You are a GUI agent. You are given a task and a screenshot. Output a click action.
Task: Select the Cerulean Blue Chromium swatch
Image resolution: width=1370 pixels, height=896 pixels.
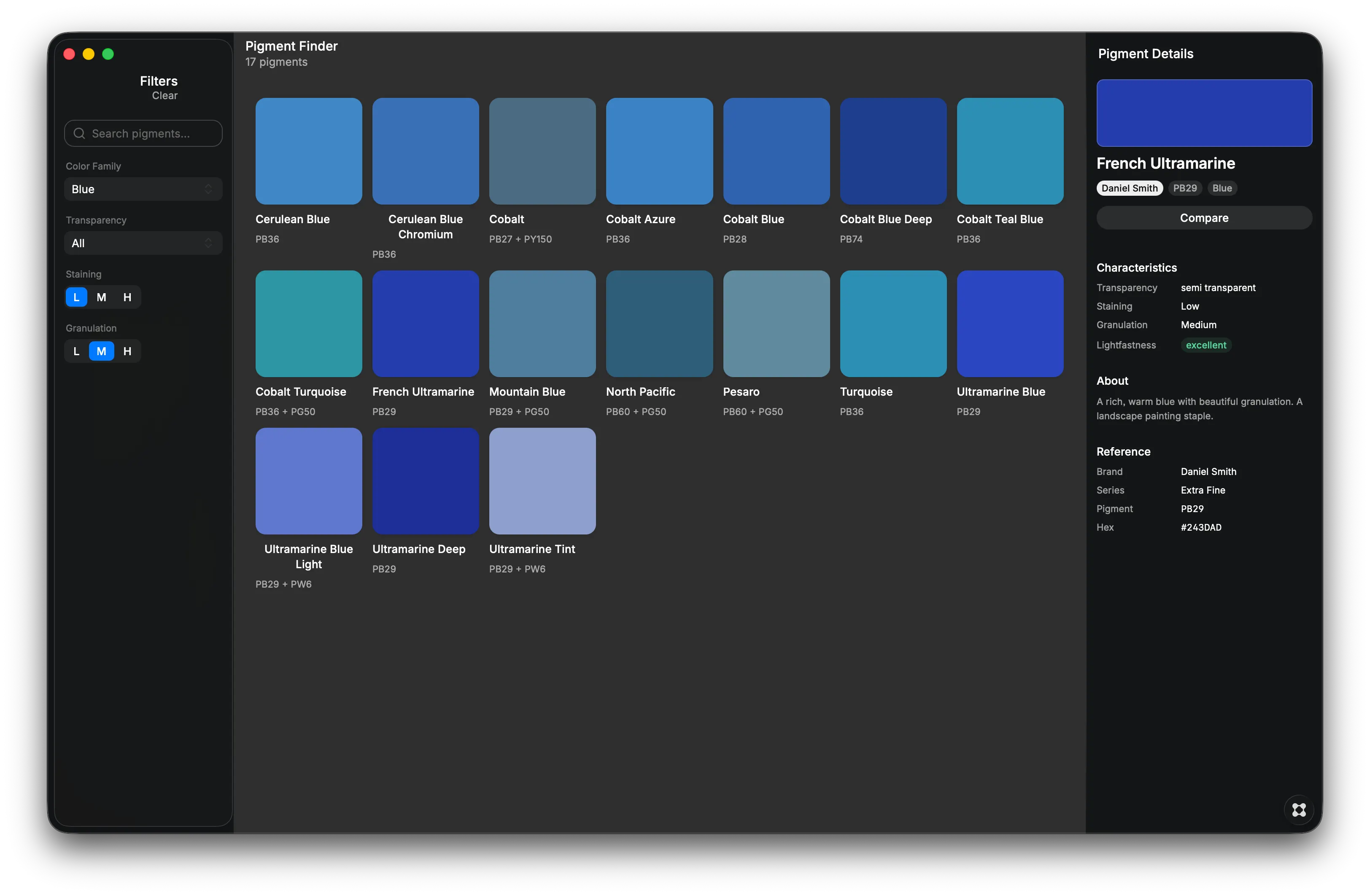(426, 151)
